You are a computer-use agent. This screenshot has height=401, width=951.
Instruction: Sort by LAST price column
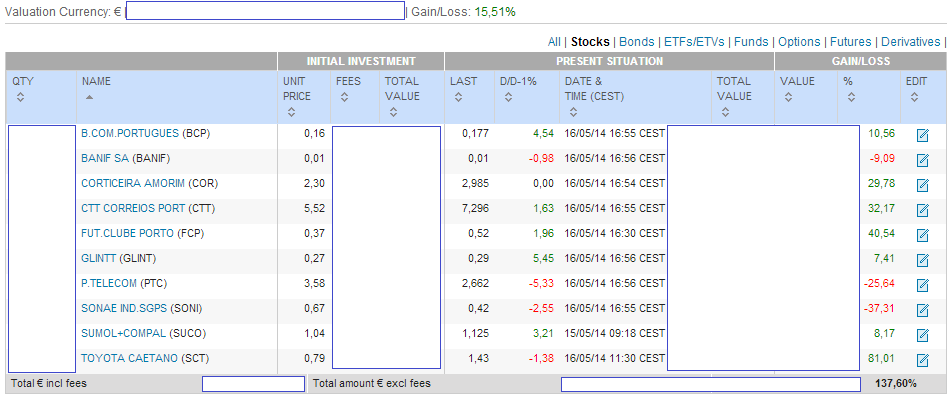pyautogui.click(x=458, y=97)
